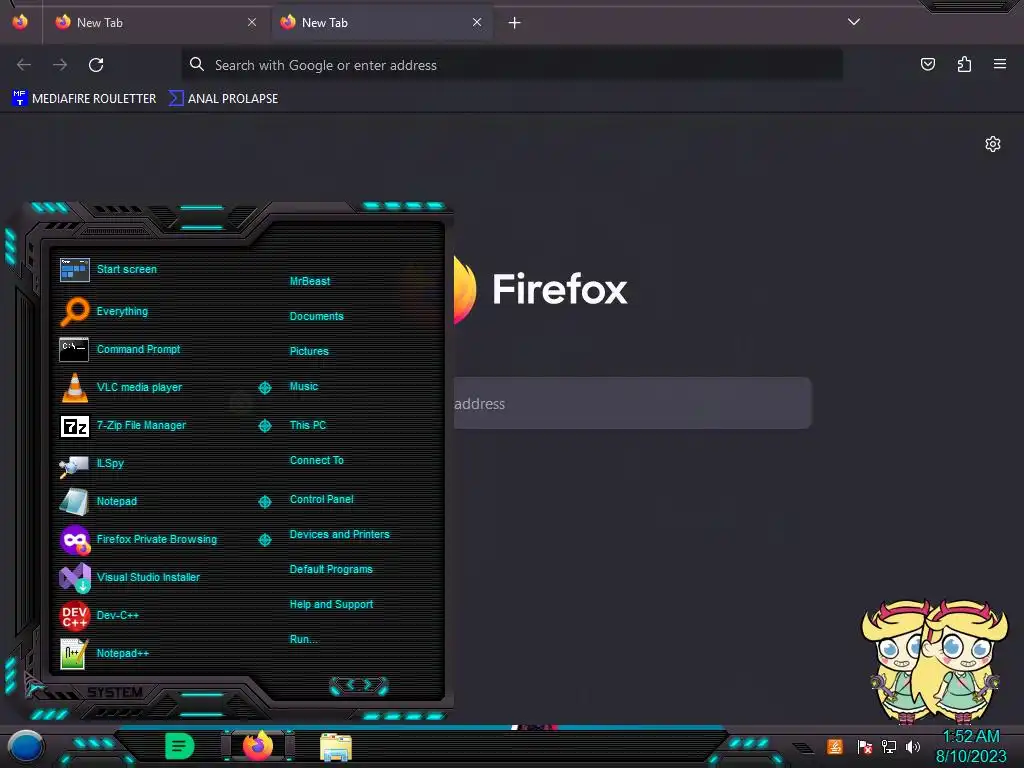
Task: Expand VLC media player jump list
Action: [x=264, y=388]
